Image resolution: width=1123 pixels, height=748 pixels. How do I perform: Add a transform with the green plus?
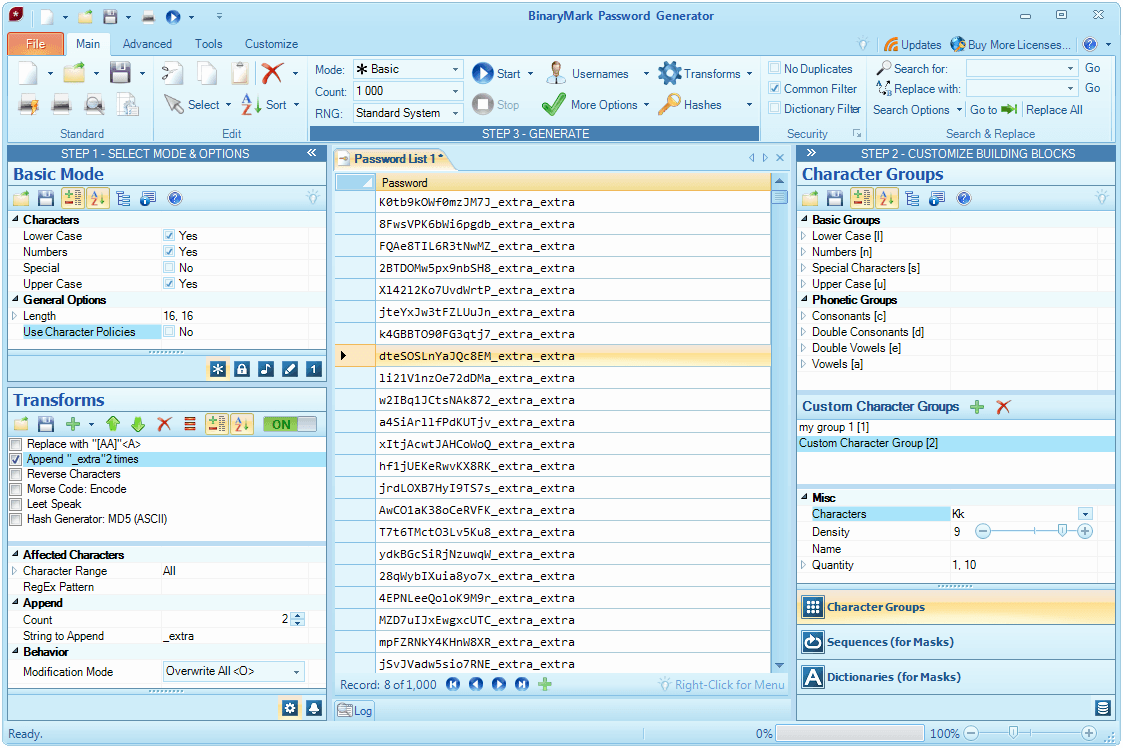click(72, 424)
